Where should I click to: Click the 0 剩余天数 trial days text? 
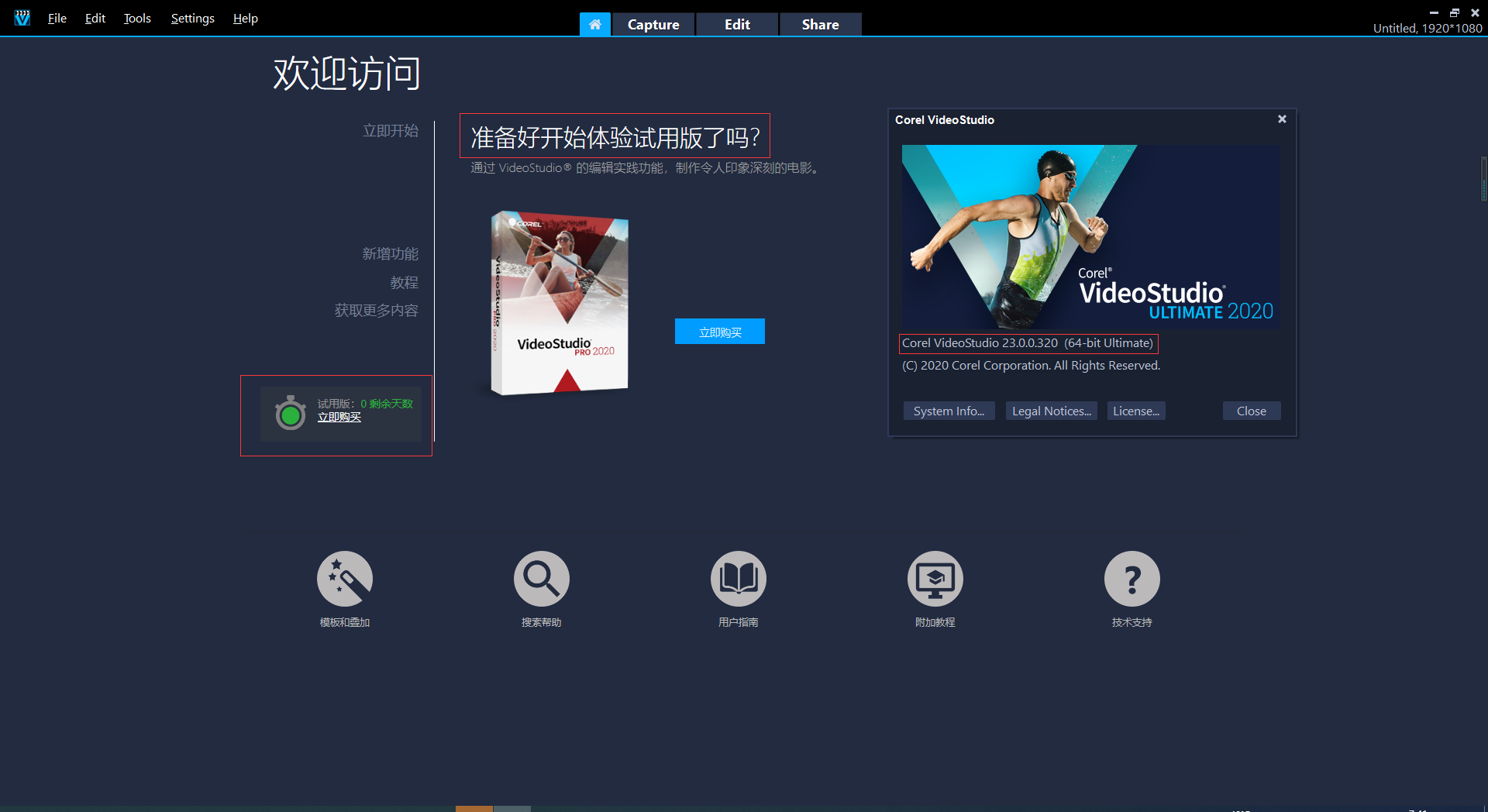pyautogui.click(x=387, y=404)
